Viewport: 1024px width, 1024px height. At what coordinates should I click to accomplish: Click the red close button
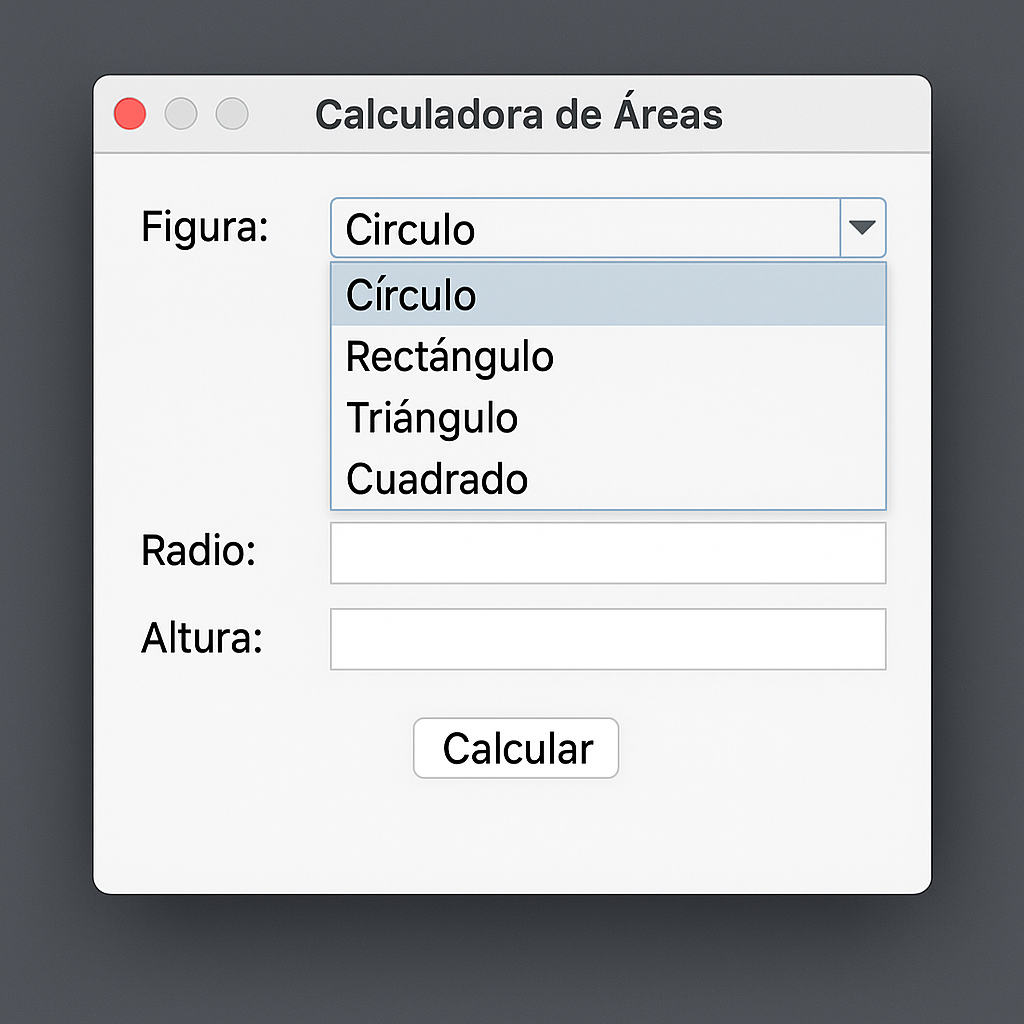[129, 114]
